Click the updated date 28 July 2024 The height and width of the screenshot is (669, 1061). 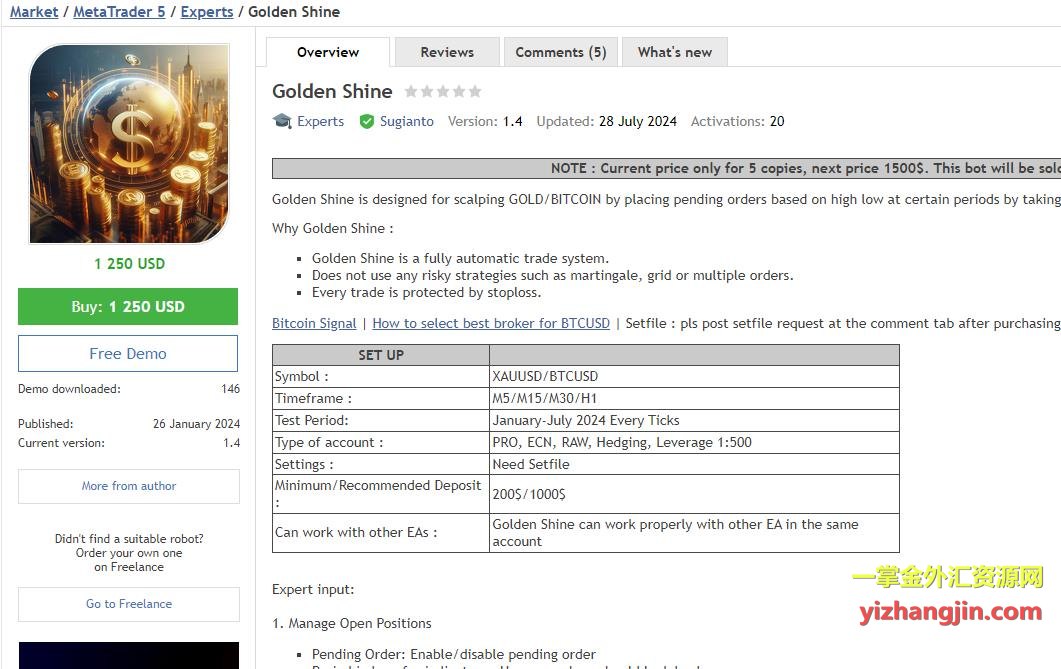[x=637, y=122]
